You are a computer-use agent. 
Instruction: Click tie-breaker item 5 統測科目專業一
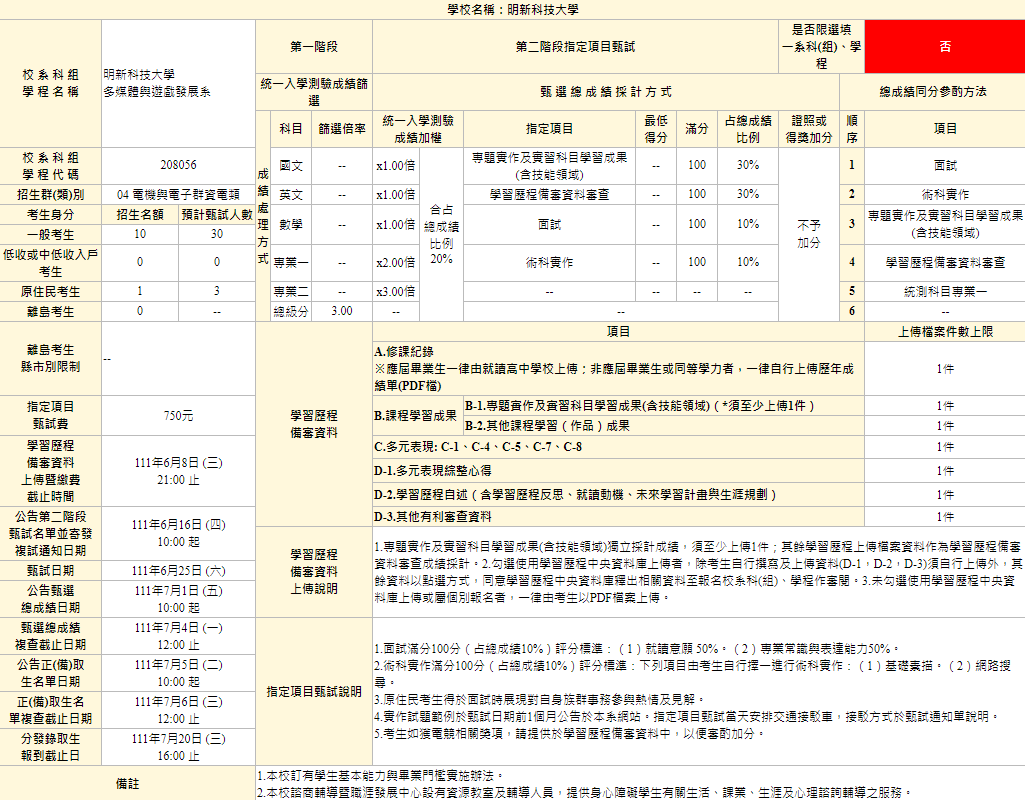tap(945, 292)
